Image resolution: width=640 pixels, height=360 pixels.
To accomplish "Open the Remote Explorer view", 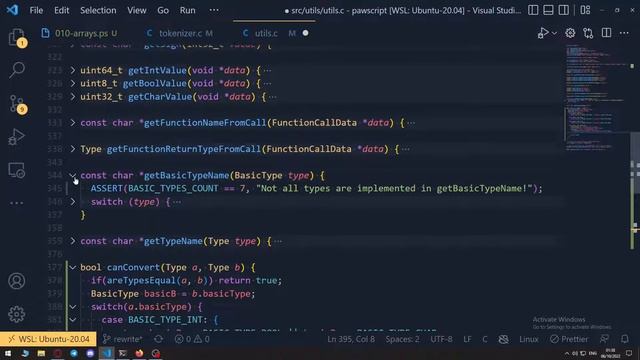I will 17,170.
